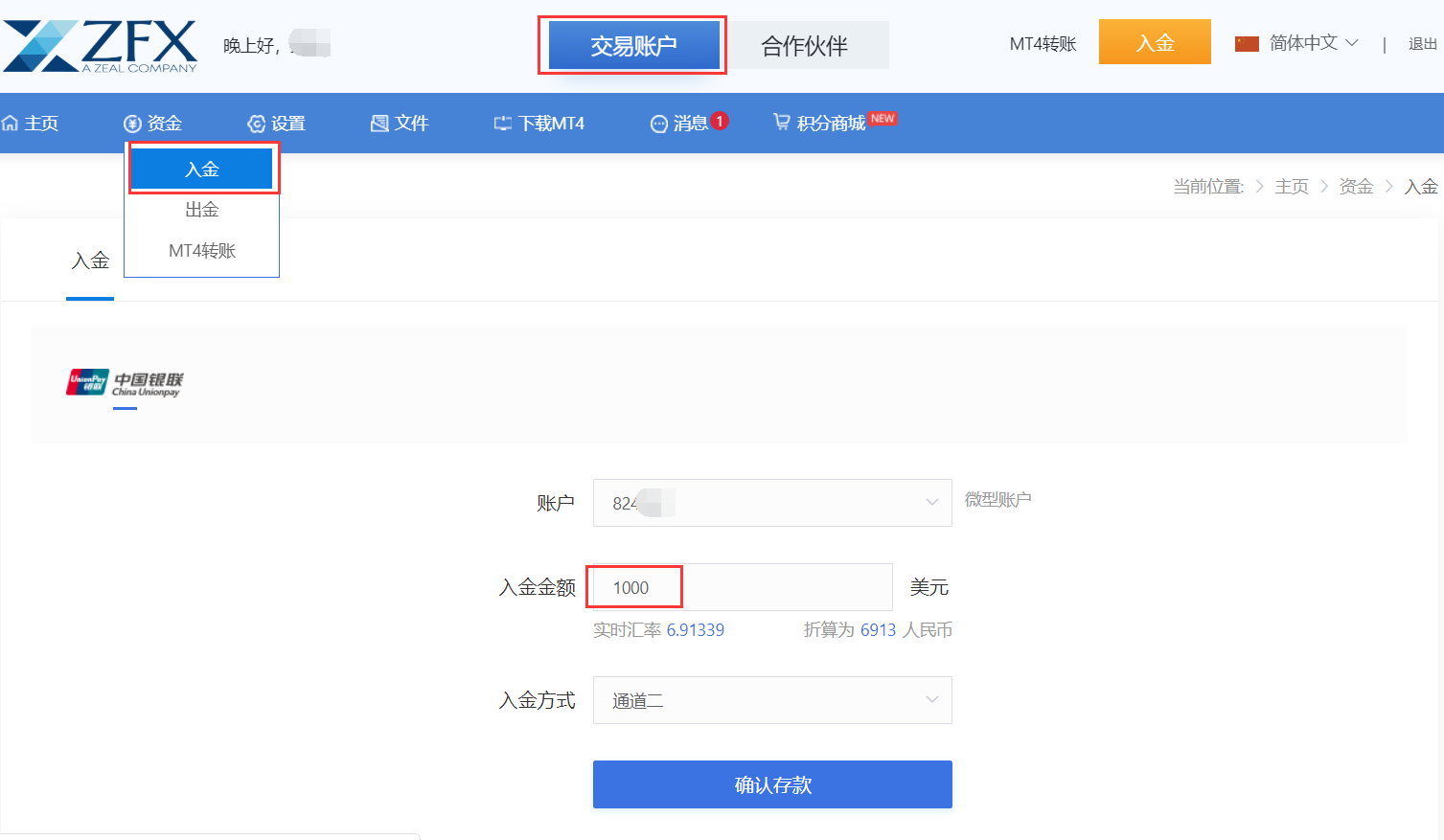
Task: Click the monitor icon for 下载MT4
Action: 502,124
